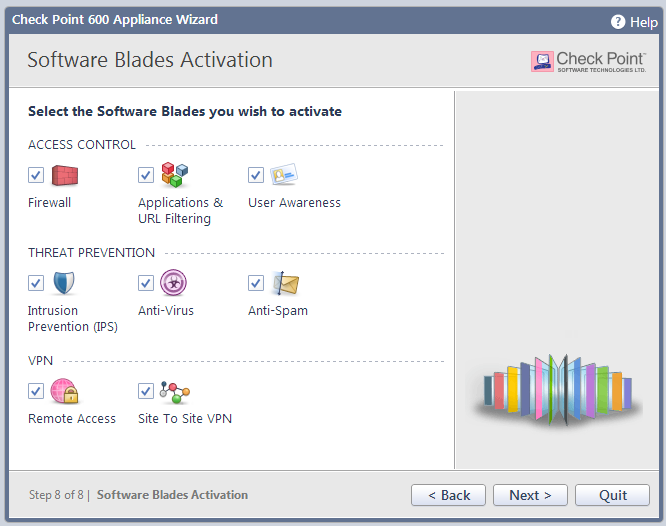The height and width of the screenshot is (526, 666).
Task: Click the Quit button
Action: point(613,495)
